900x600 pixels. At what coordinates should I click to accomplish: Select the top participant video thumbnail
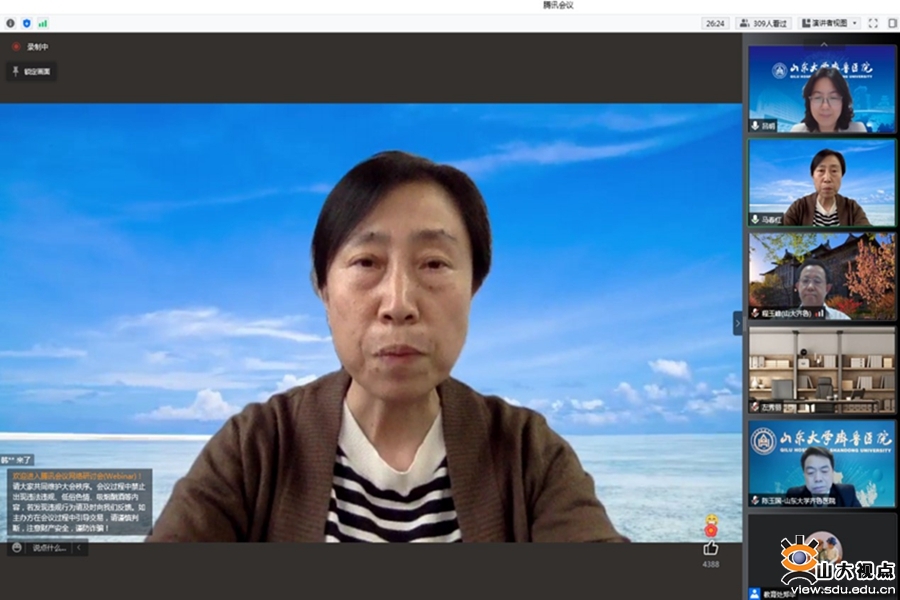822,89
